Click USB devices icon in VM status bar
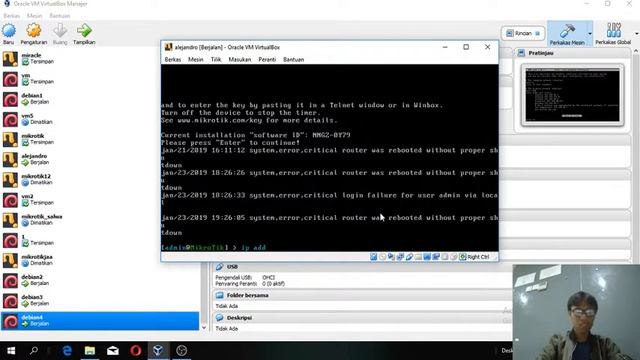The height and width of the screenshot is (360, 640). click(409, 257)
